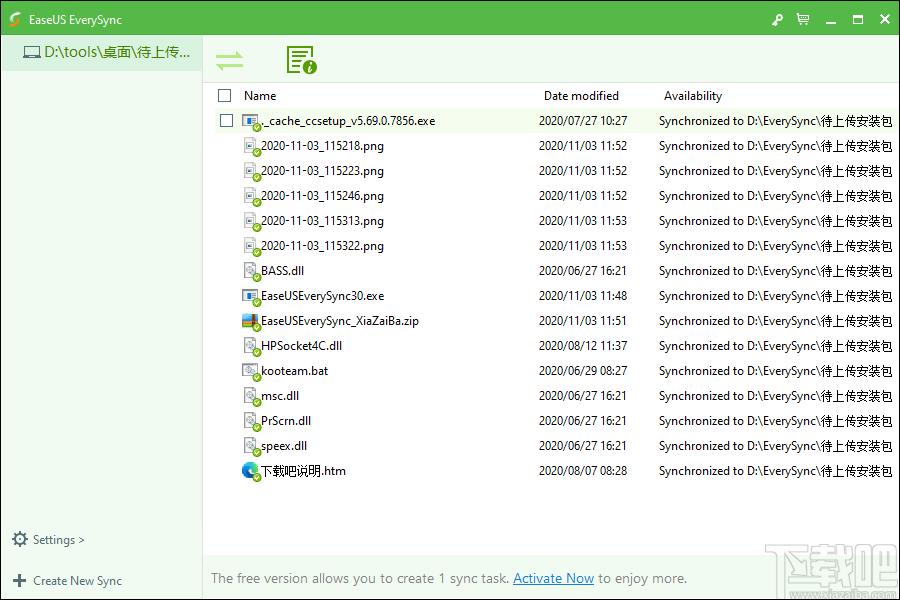Click the computer icon beside D:\tools path
This screenshot has width=900, height=600.
[32, 52]
